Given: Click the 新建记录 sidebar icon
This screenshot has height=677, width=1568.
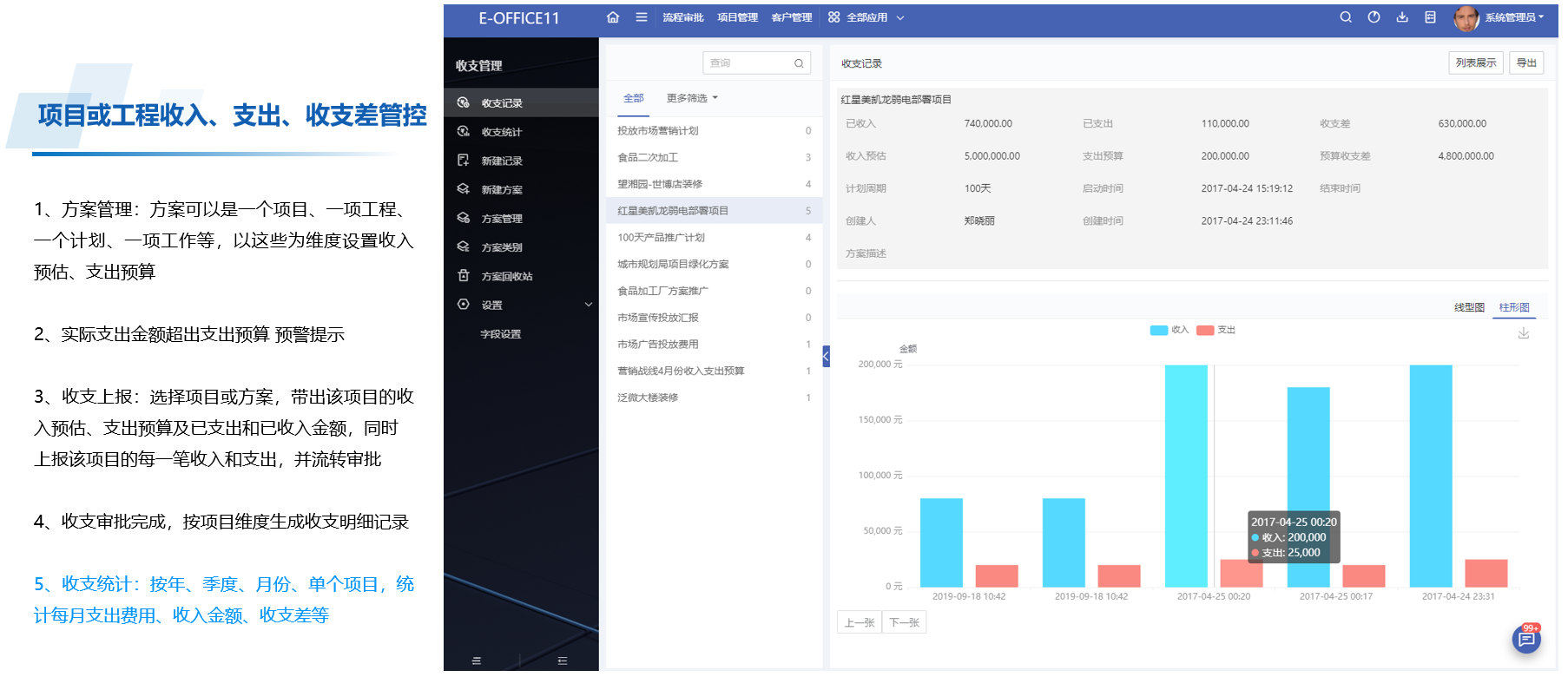Looking at the screenshot, I should 464,160.
